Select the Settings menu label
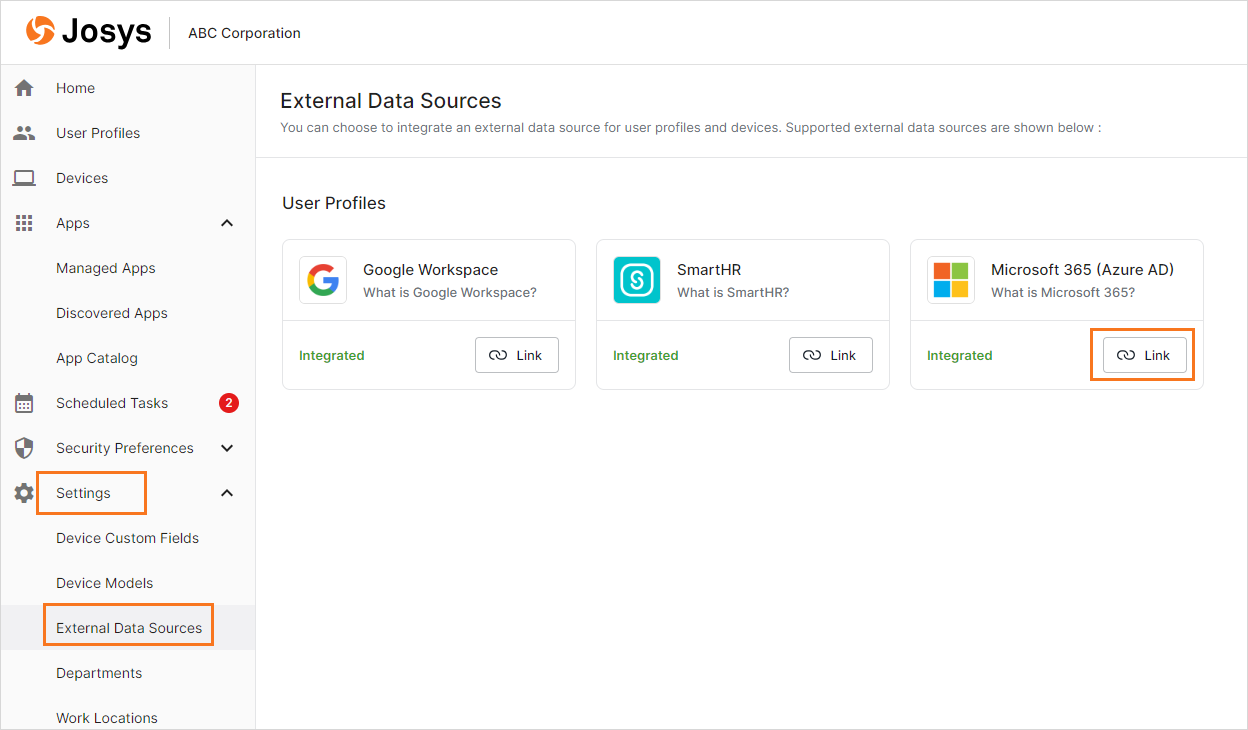The image size is (1248, 730). coord(83,493)
